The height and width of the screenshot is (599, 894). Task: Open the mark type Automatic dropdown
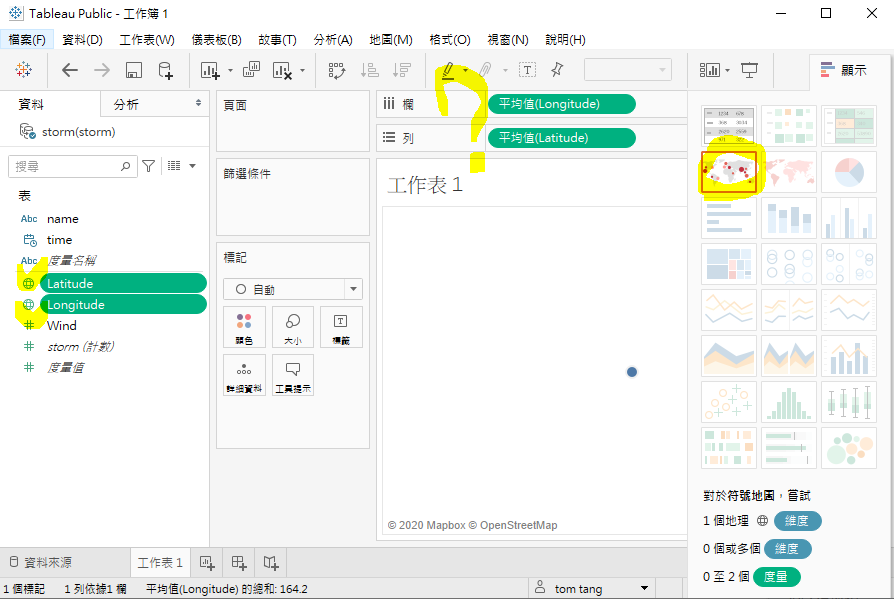pyautogui.click(x=292, y=289)
